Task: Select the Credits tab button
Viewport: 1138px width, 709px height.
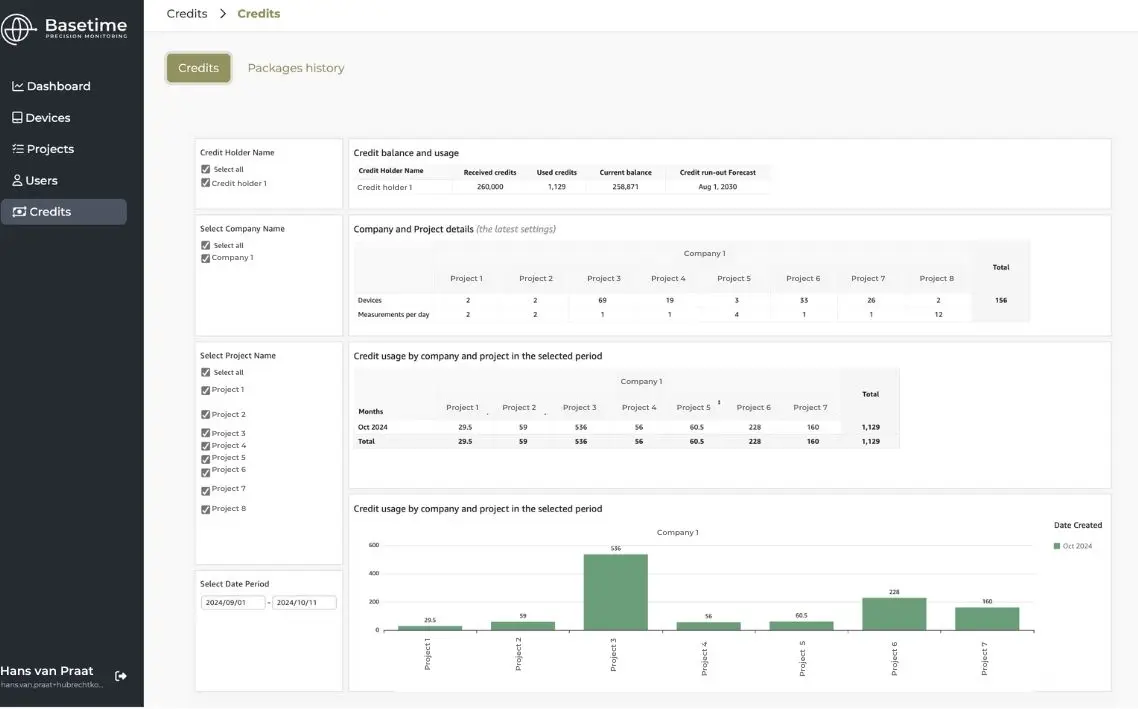Action: coord(198,68)
